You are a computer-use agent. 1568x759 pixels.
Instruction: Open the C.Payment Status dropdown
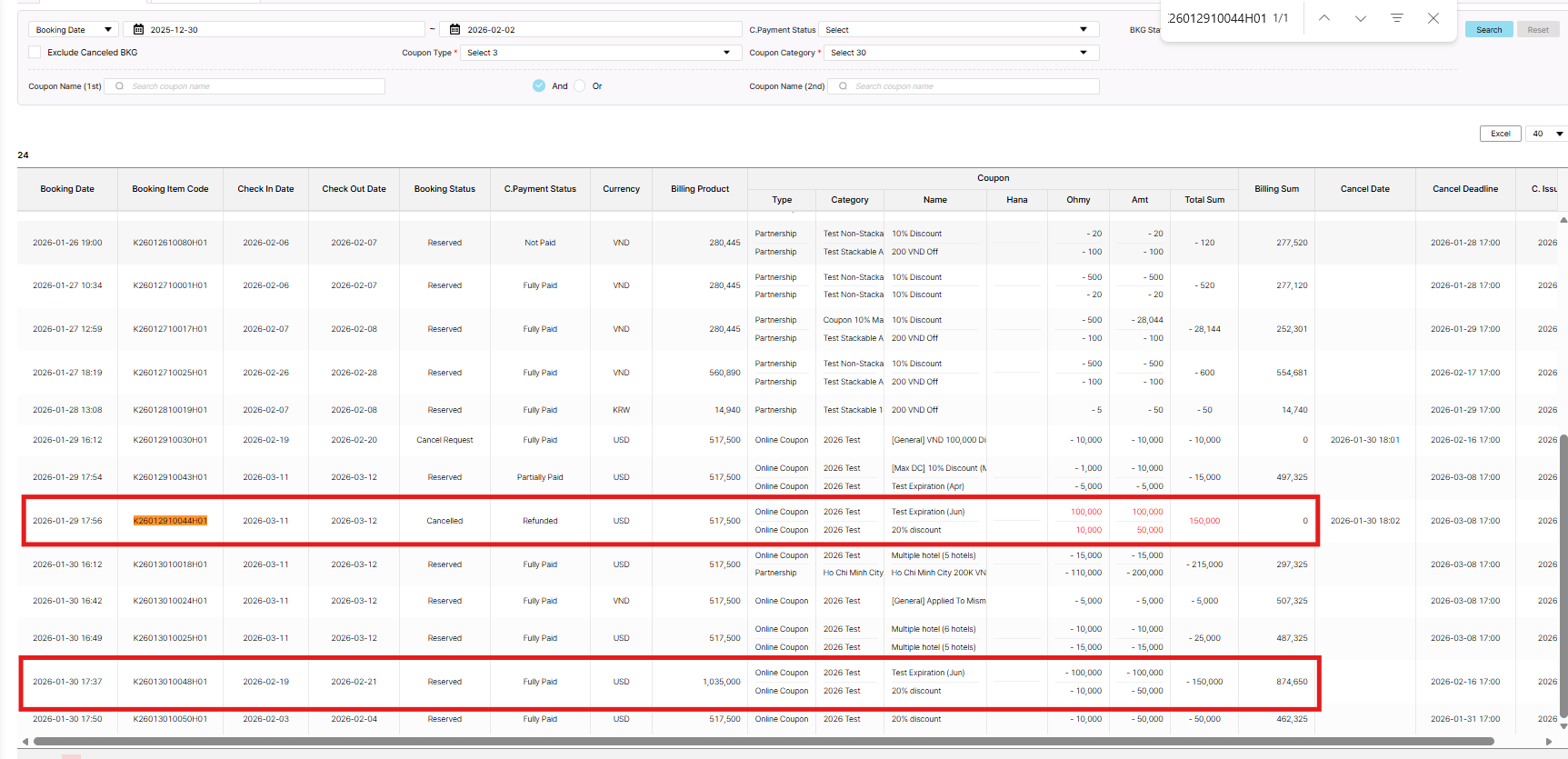pyautogui.click(x=958, y=30)
